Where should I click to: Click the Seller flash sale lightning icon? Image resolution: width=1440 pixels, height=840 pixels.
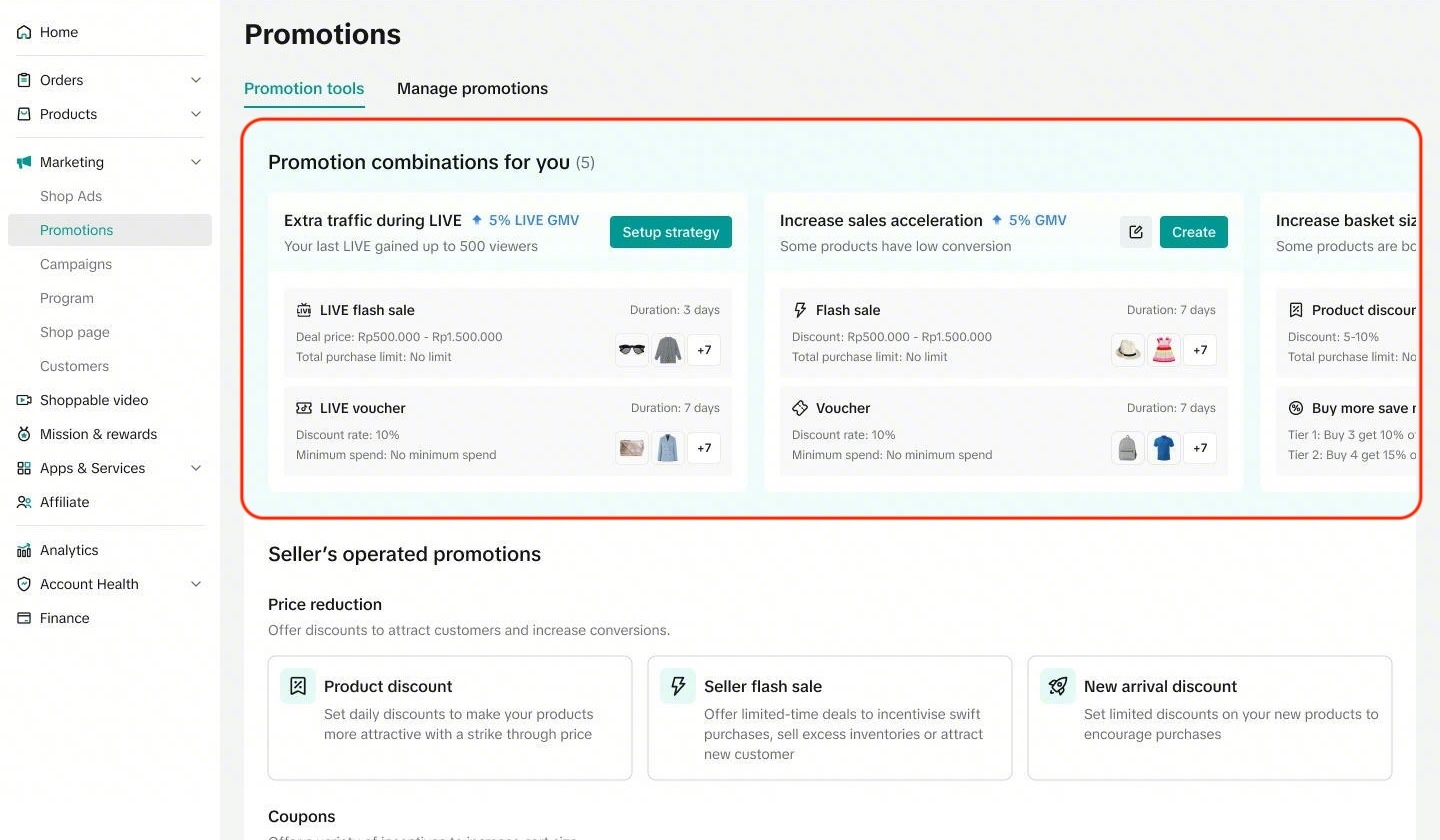click(678, 686)
